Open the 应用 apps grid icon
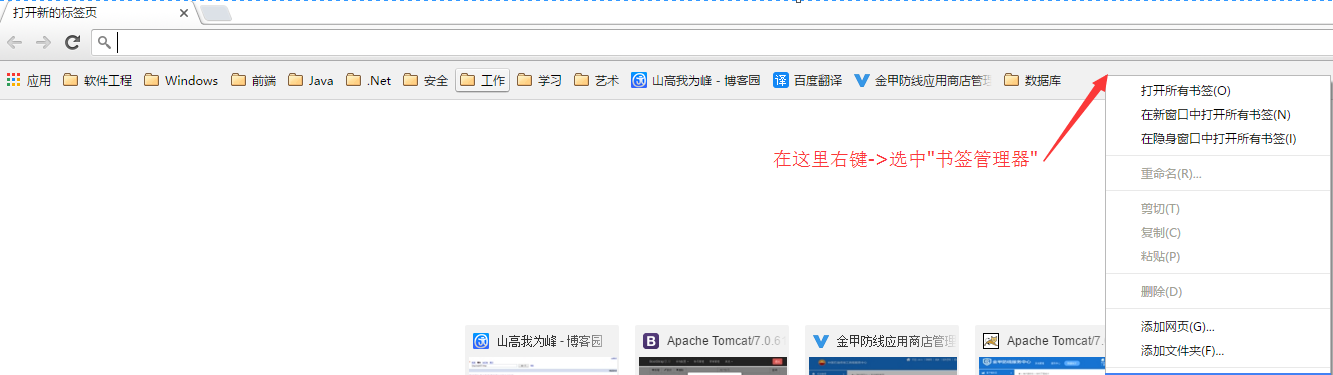Image resolution: width=1333 pixels, height=375 pixels. (13, 81)
